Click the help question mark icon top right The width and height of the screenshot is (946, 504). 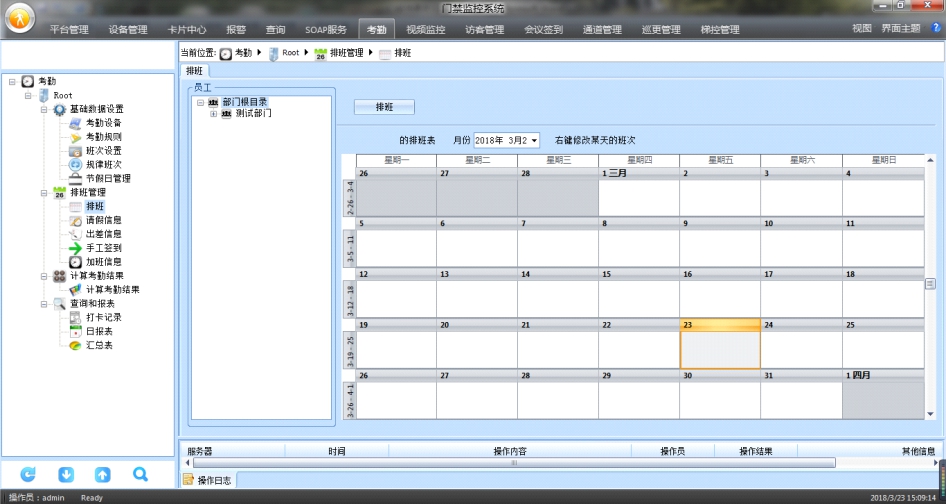[x=937, y=27]
